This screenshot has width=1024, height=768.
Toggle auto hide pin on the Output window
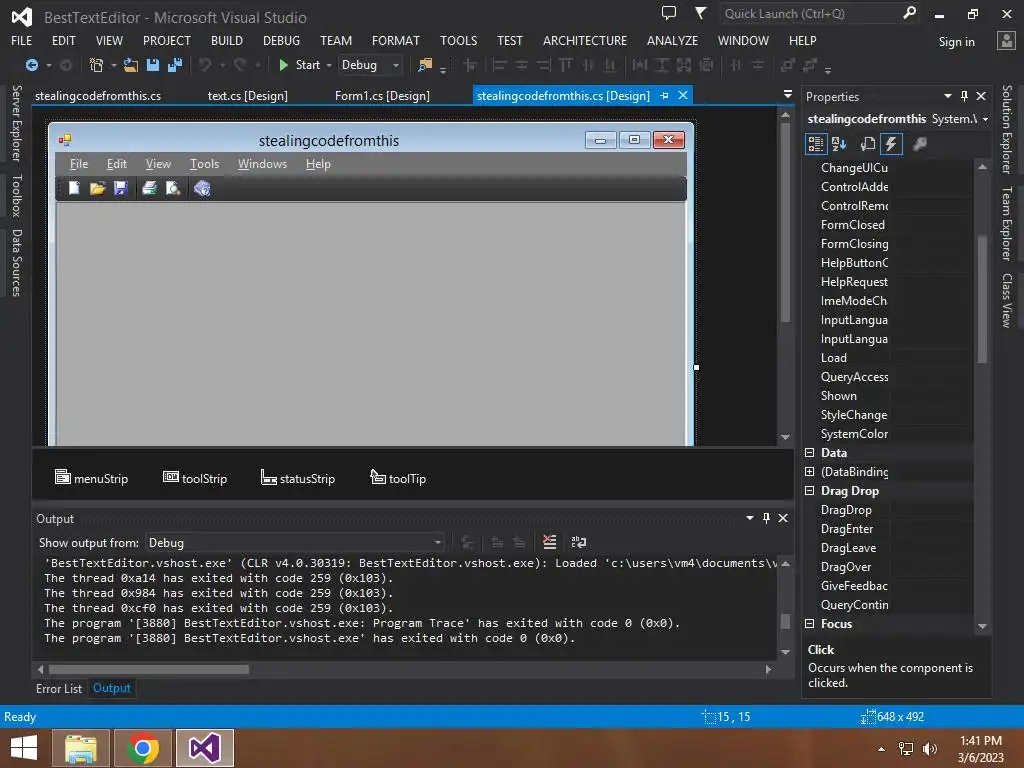coord(766,518)
